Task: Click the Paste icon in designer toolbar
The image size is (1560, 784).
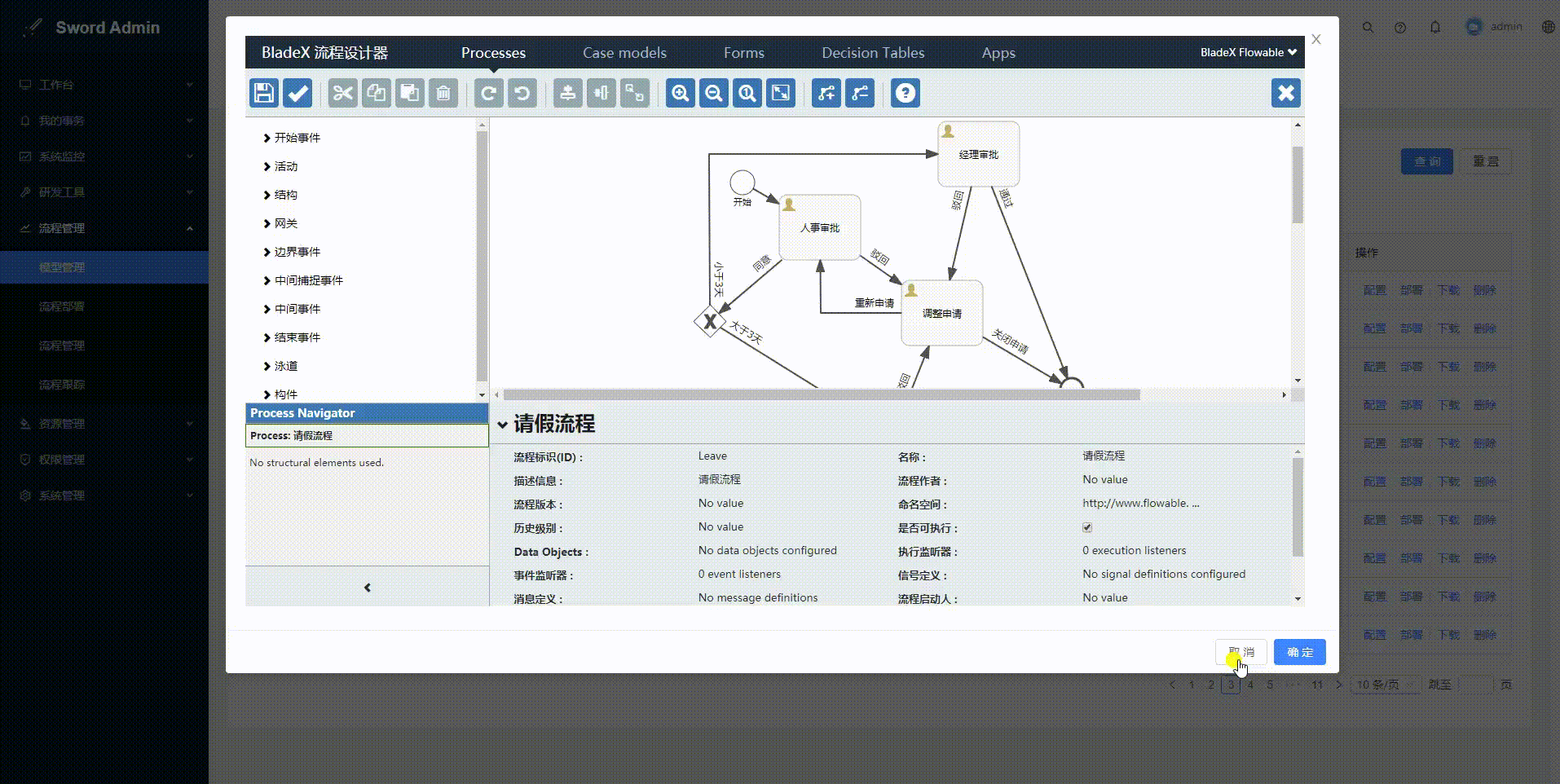Action: point(410,93)
